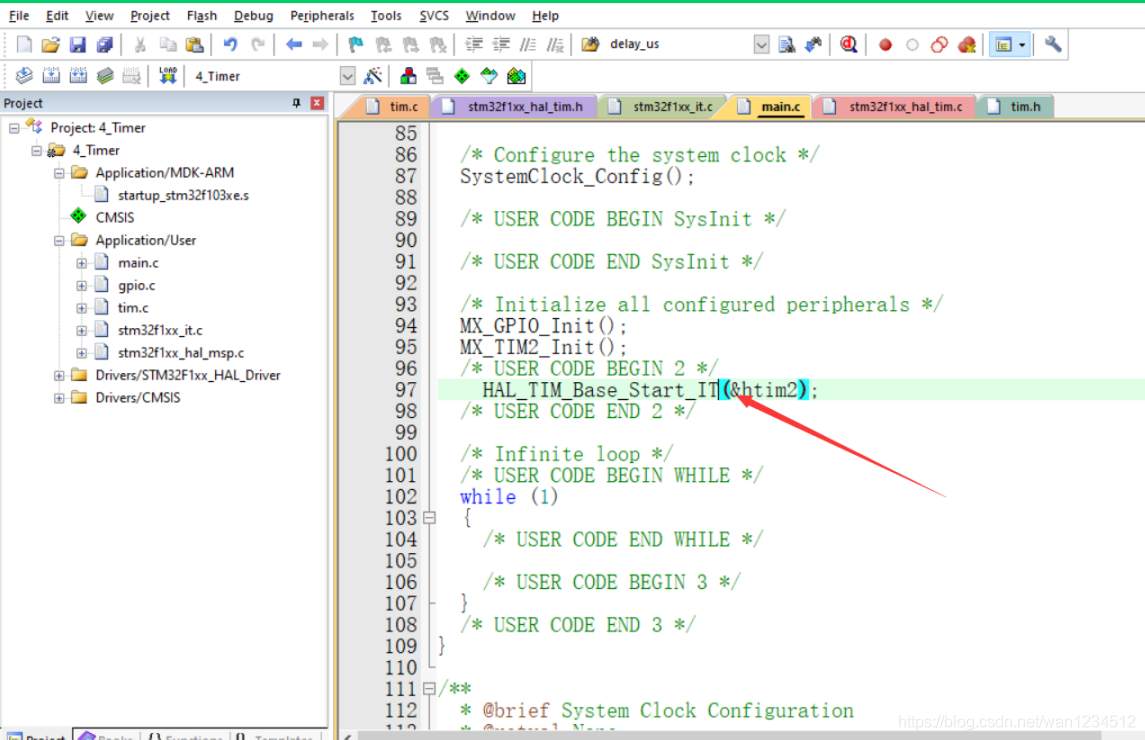Click the Undo arrow icon

click(x=230, y=45)
